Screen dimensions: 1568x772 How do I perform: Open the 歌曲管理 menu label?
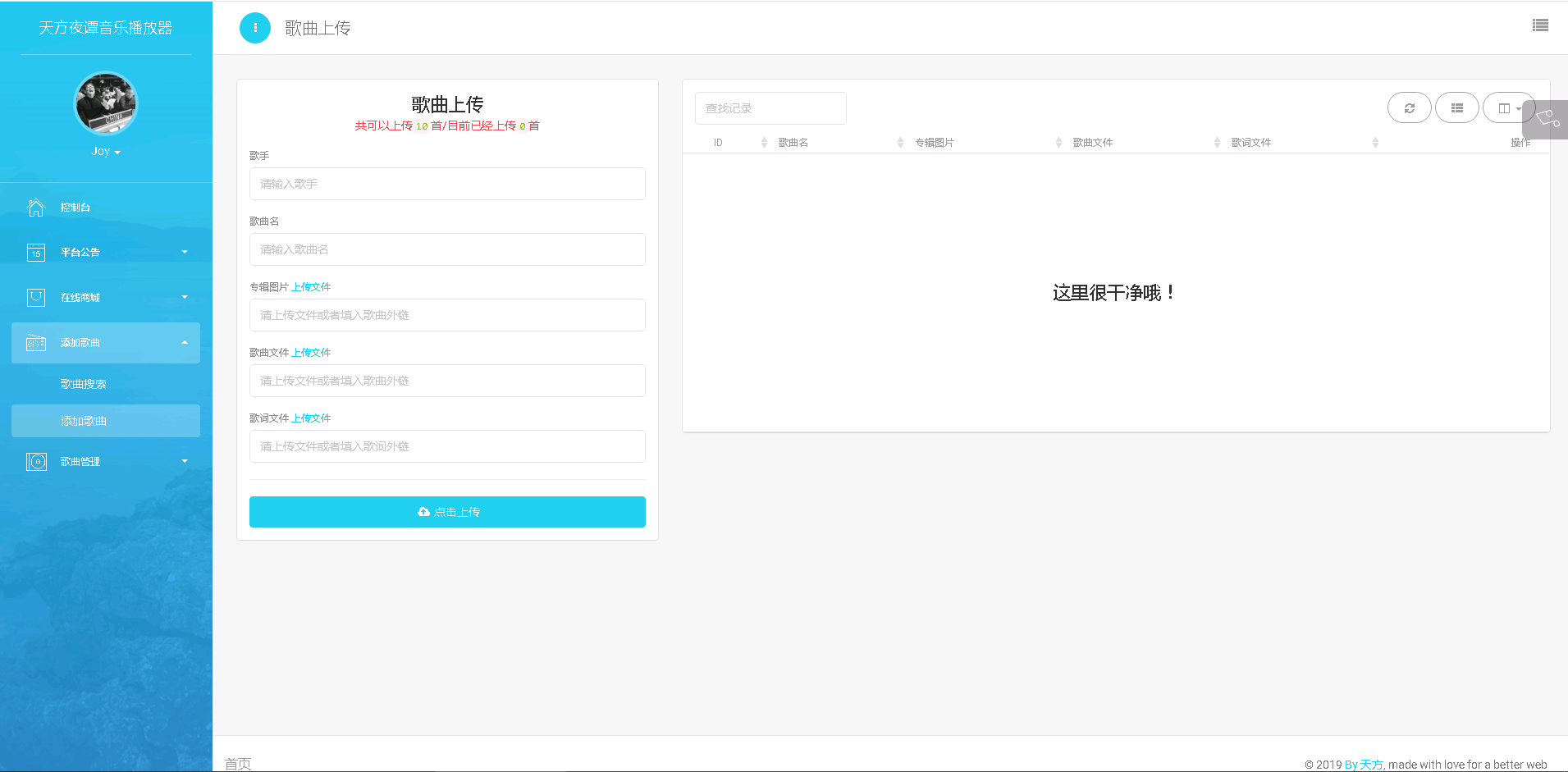[80, 462]
